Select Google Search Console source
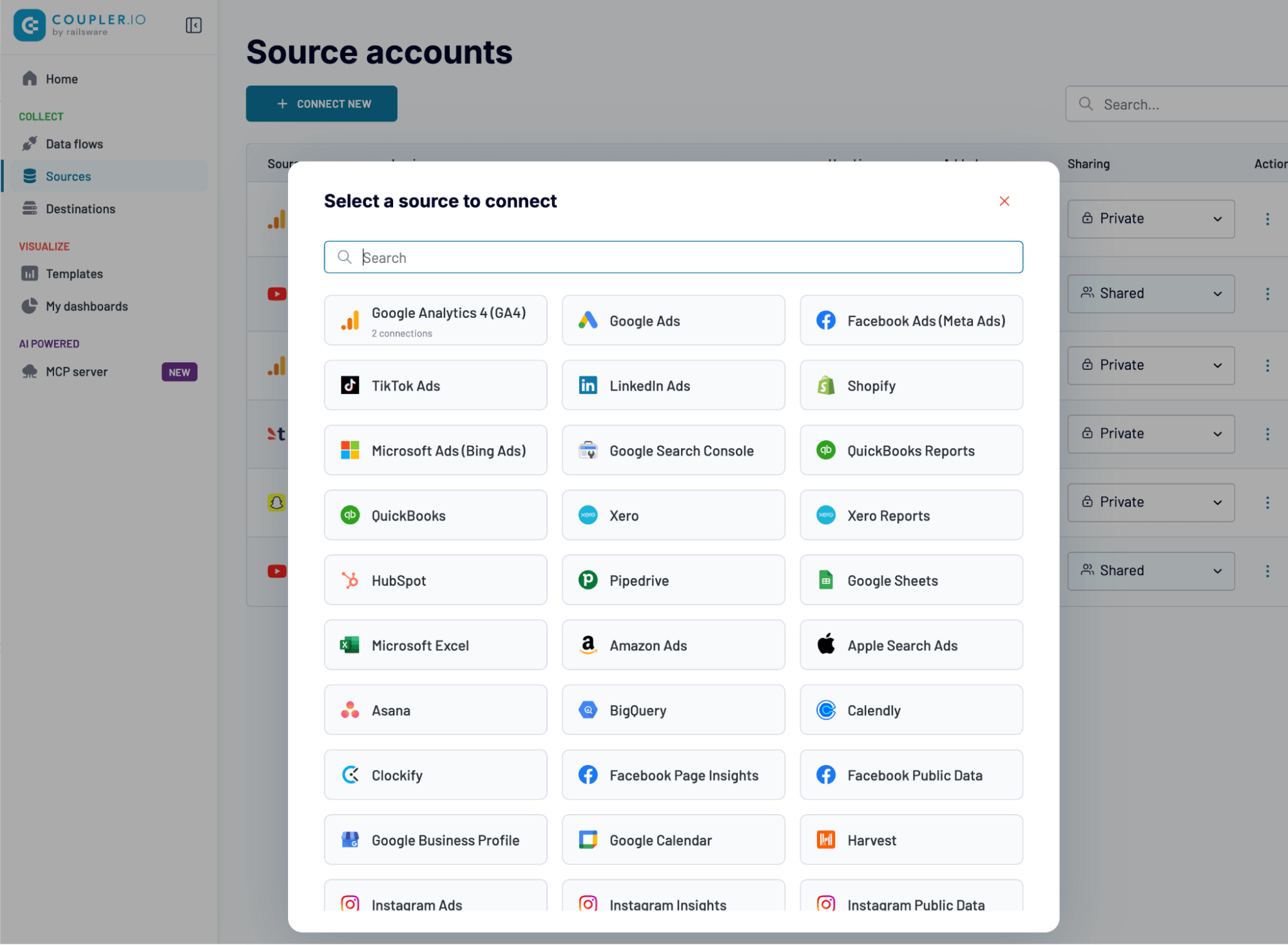1288x945 pixels. (673, 450)
